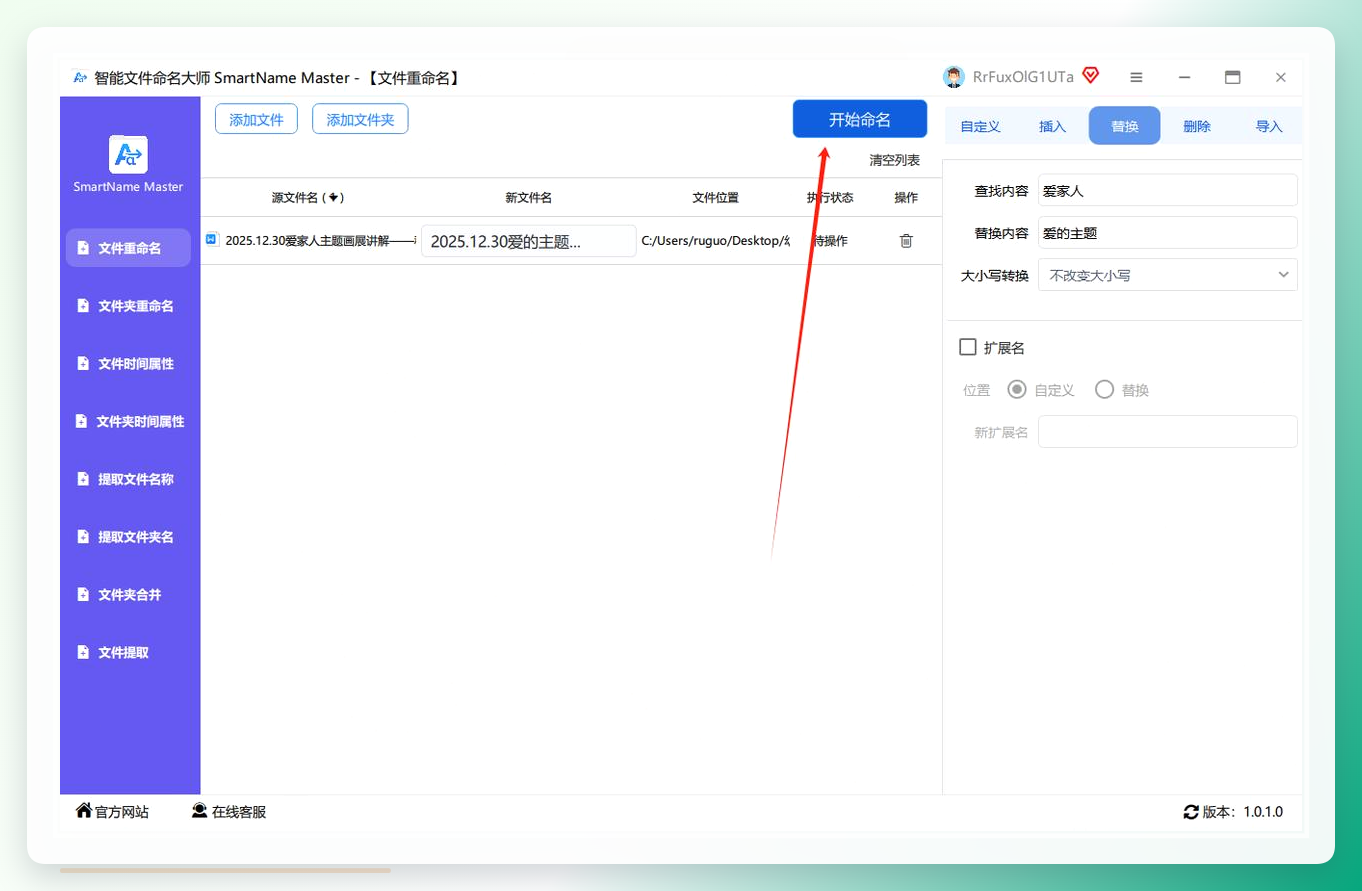
Task: Click the 操作 column header
Action: point(906,198)
